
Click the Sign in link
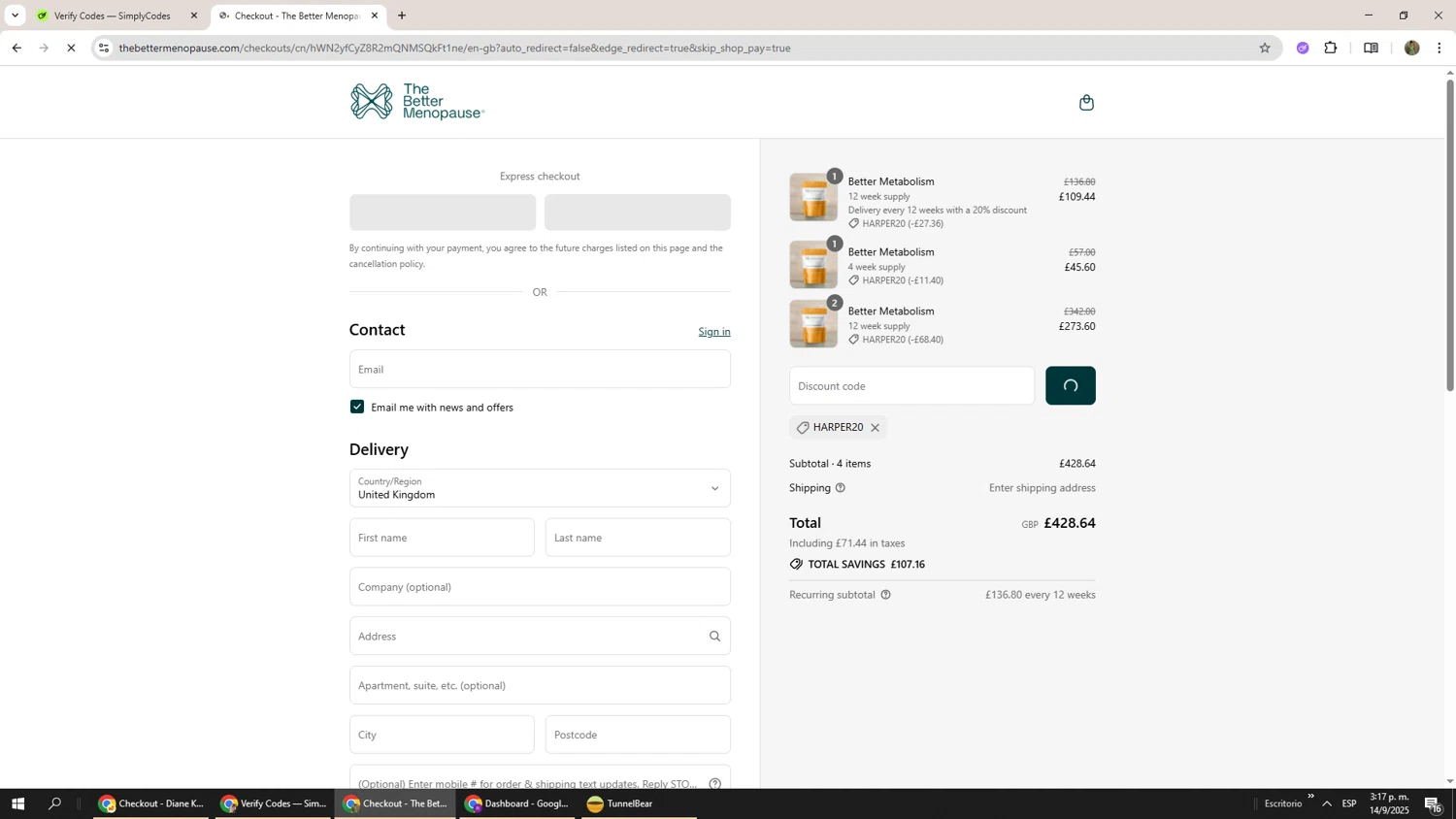[714, 332]
